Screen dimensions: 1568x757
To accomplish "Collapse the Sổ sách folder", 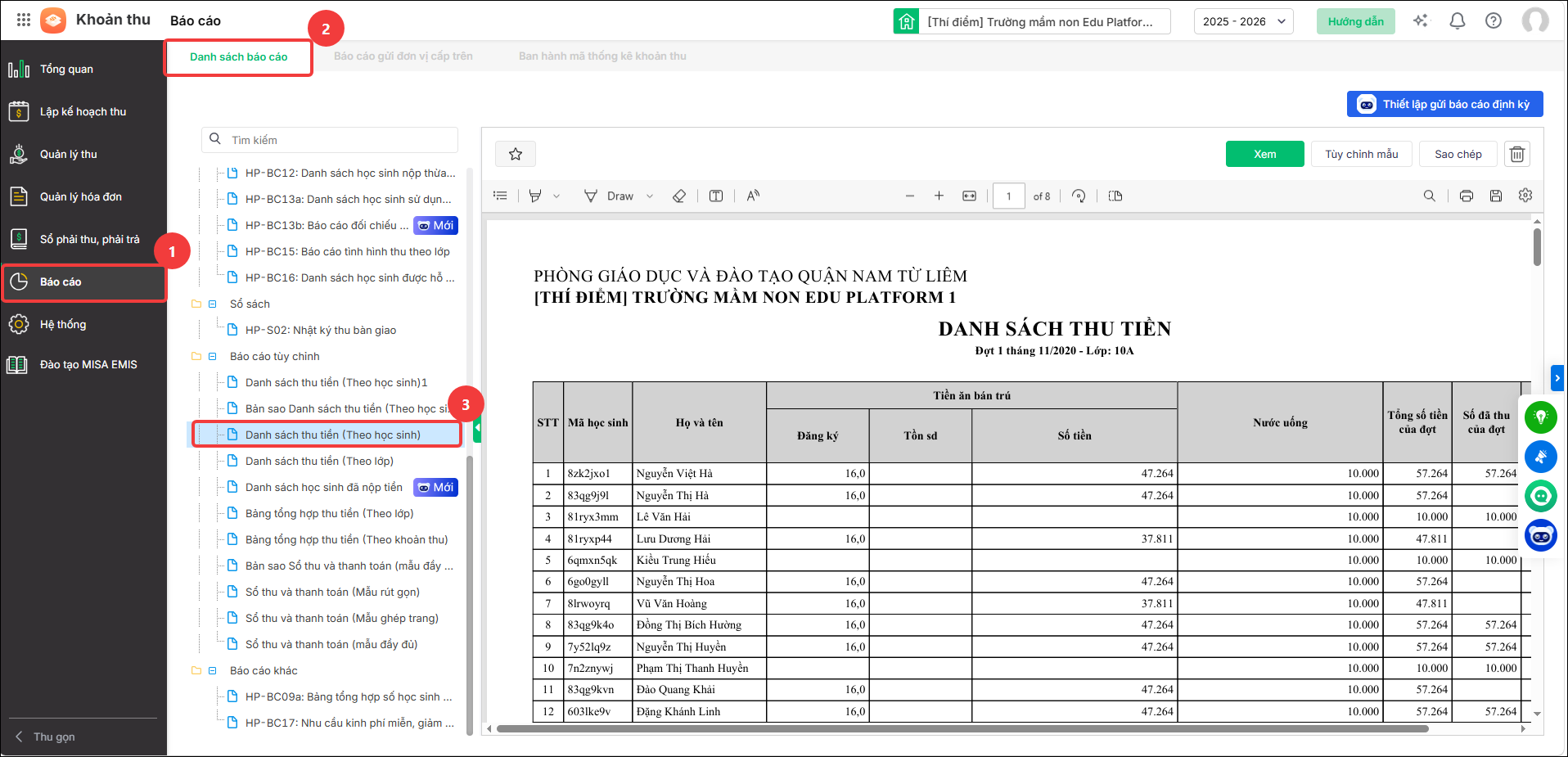I will pyautogui.click(x=213, y=304).
